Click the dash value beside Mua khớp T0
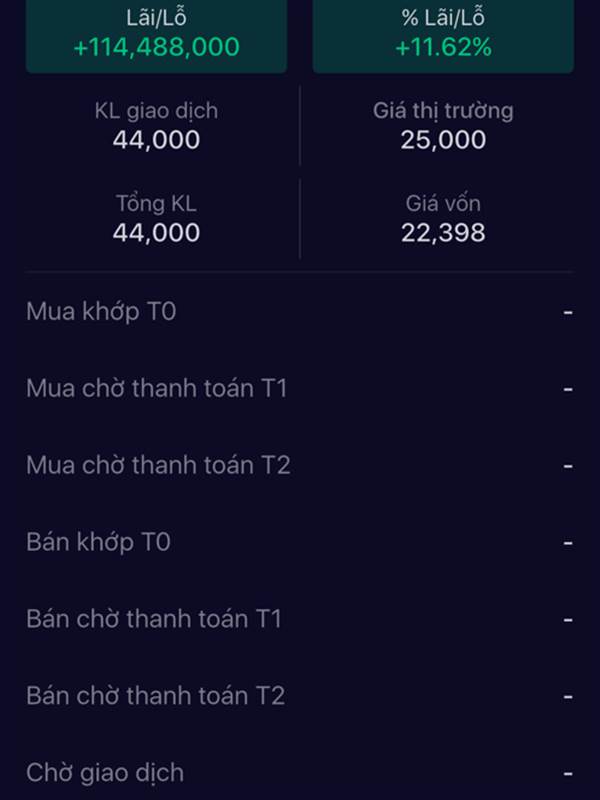This screenshot has width=600, height=800. pyautogui.click(x=568, y=312)
